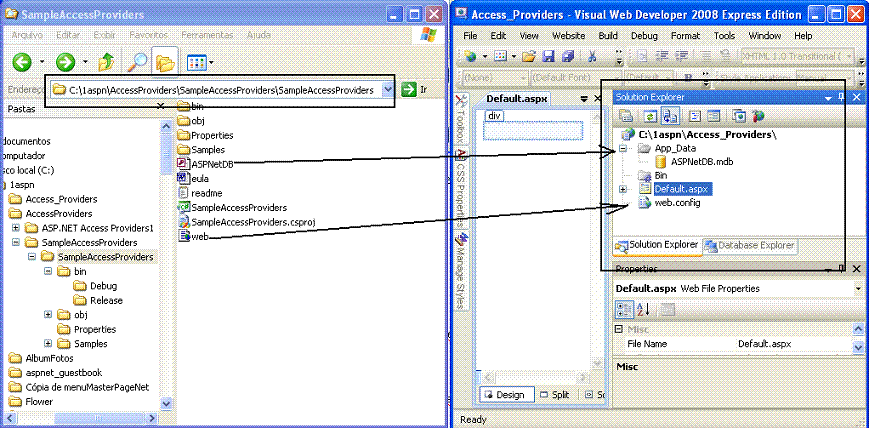The width and height of the screenshot is (869, 428).
Task: Open the Build menu
Action: coord(608,35)
